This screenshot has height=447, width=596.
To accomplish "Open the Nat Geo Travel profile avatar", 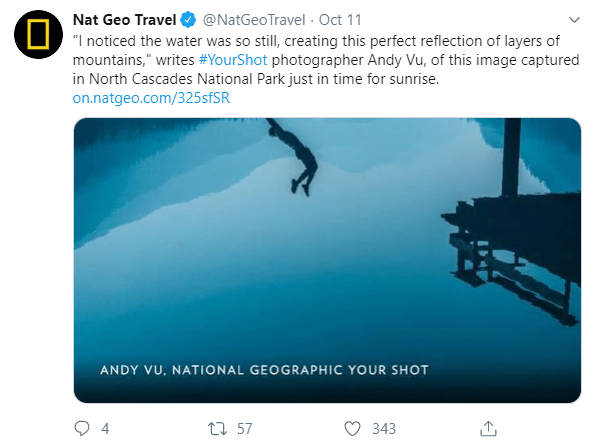I will click(x=38, y=34).
